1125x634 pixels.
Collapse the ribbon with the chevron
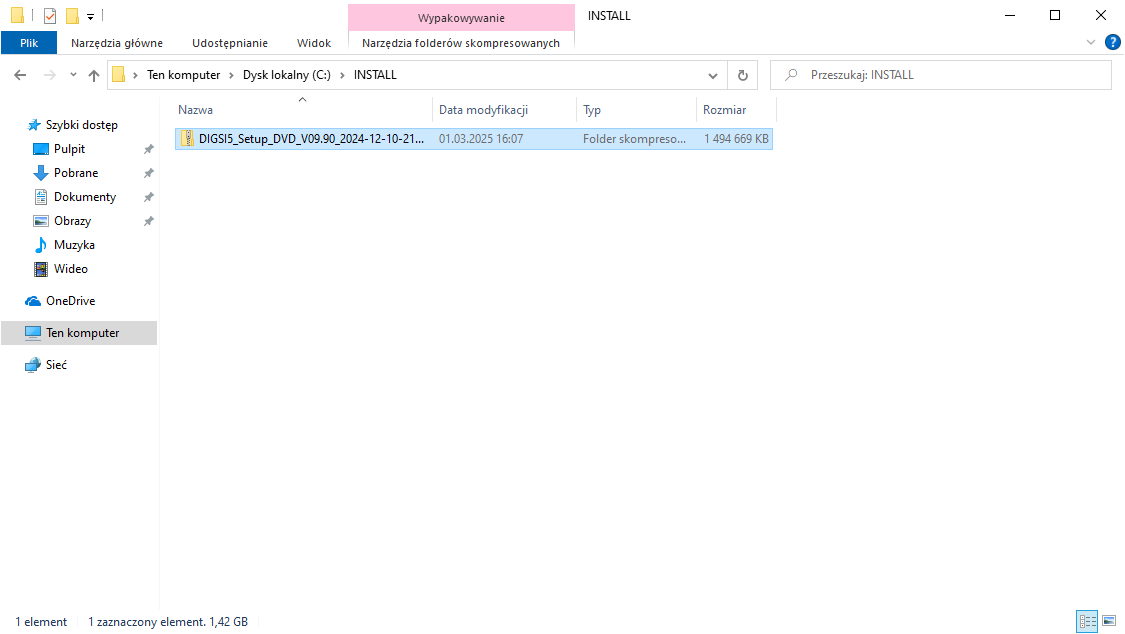point(1091,42)
